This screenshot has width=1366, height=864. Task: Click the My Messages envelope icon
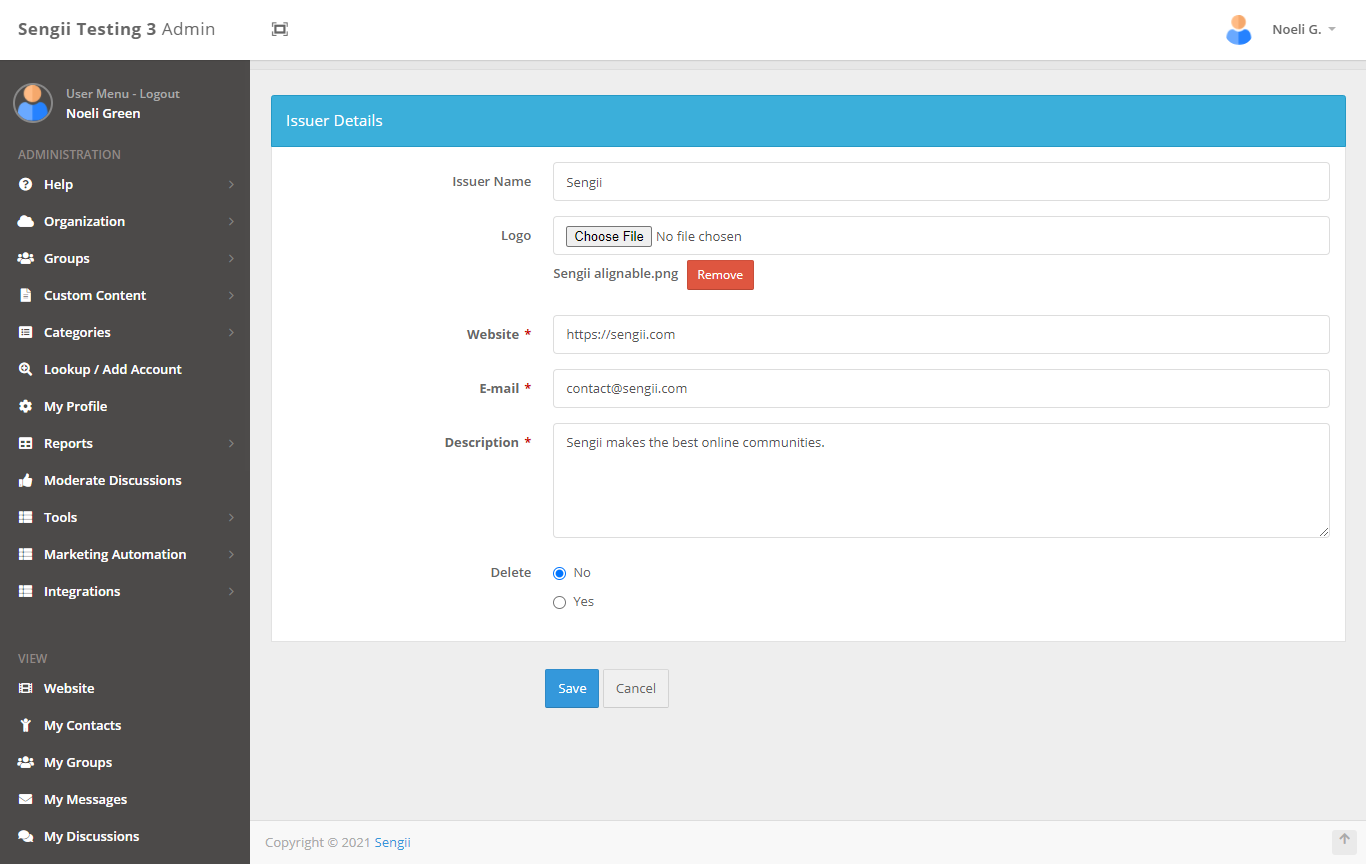click(26, 799)
